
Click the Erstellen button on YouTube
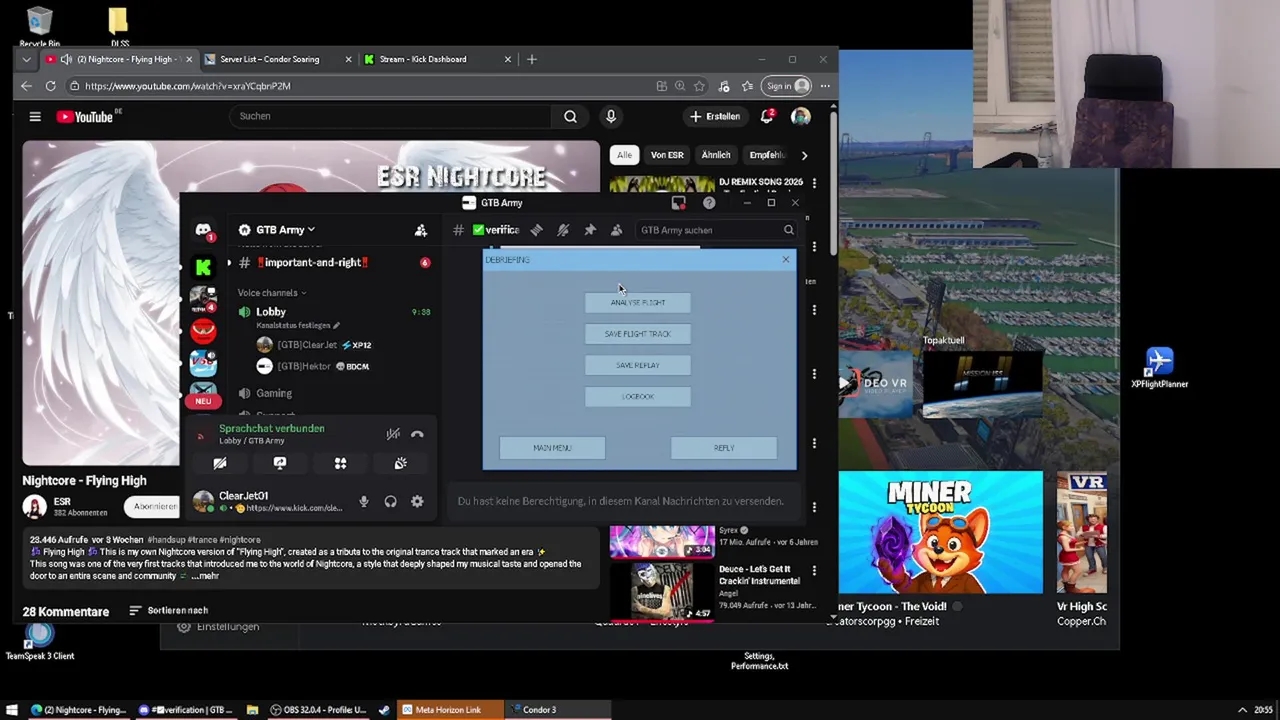(x=715, y=117)
